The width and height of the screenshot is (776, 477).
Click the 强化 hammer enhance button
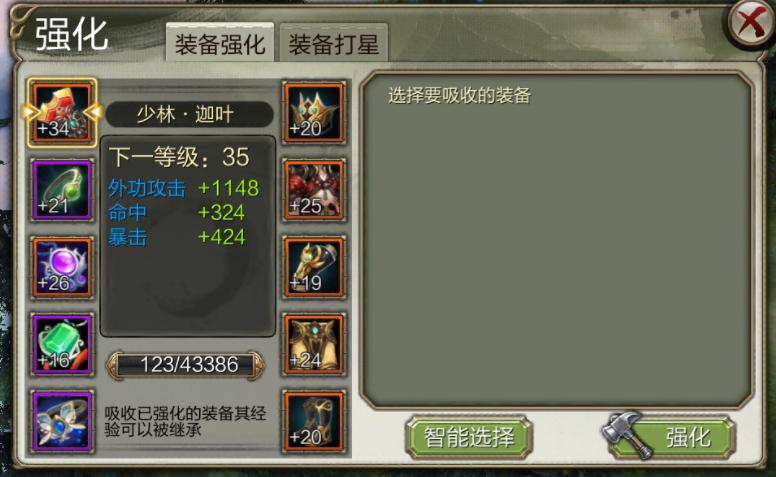click(x=668, y=436)
